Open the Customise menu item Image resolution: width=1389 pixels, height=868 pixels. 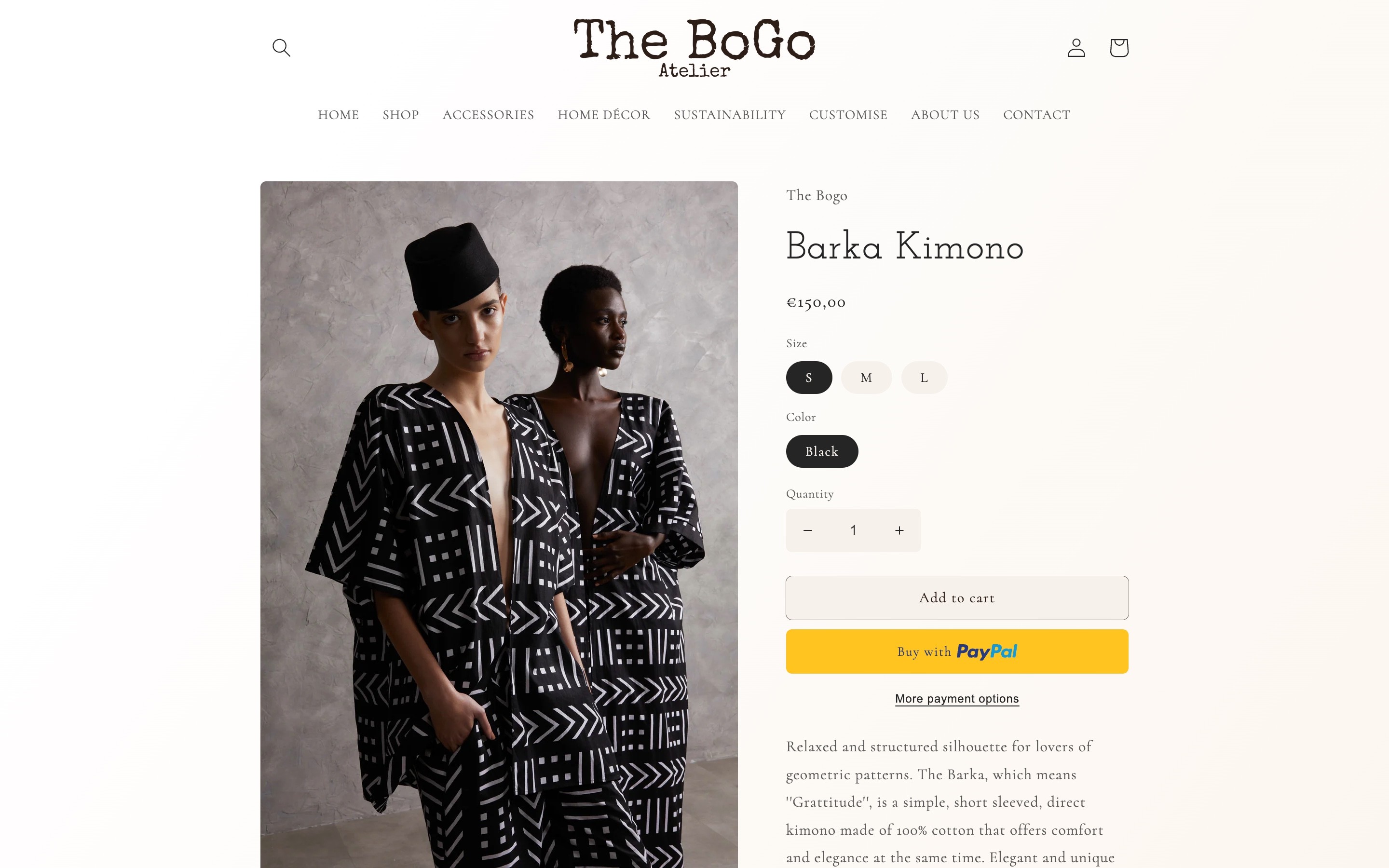[848, 115]
